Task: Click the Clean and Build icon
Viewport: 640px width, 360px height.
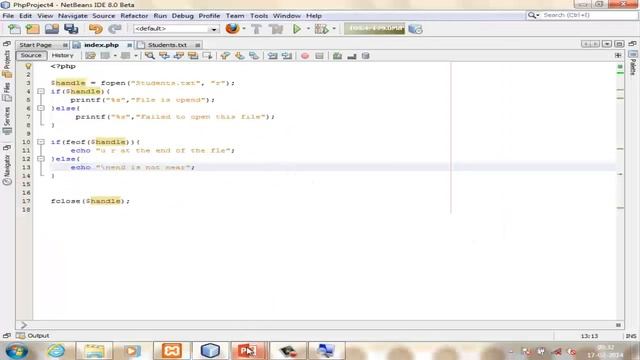Action: coord(276,29)
